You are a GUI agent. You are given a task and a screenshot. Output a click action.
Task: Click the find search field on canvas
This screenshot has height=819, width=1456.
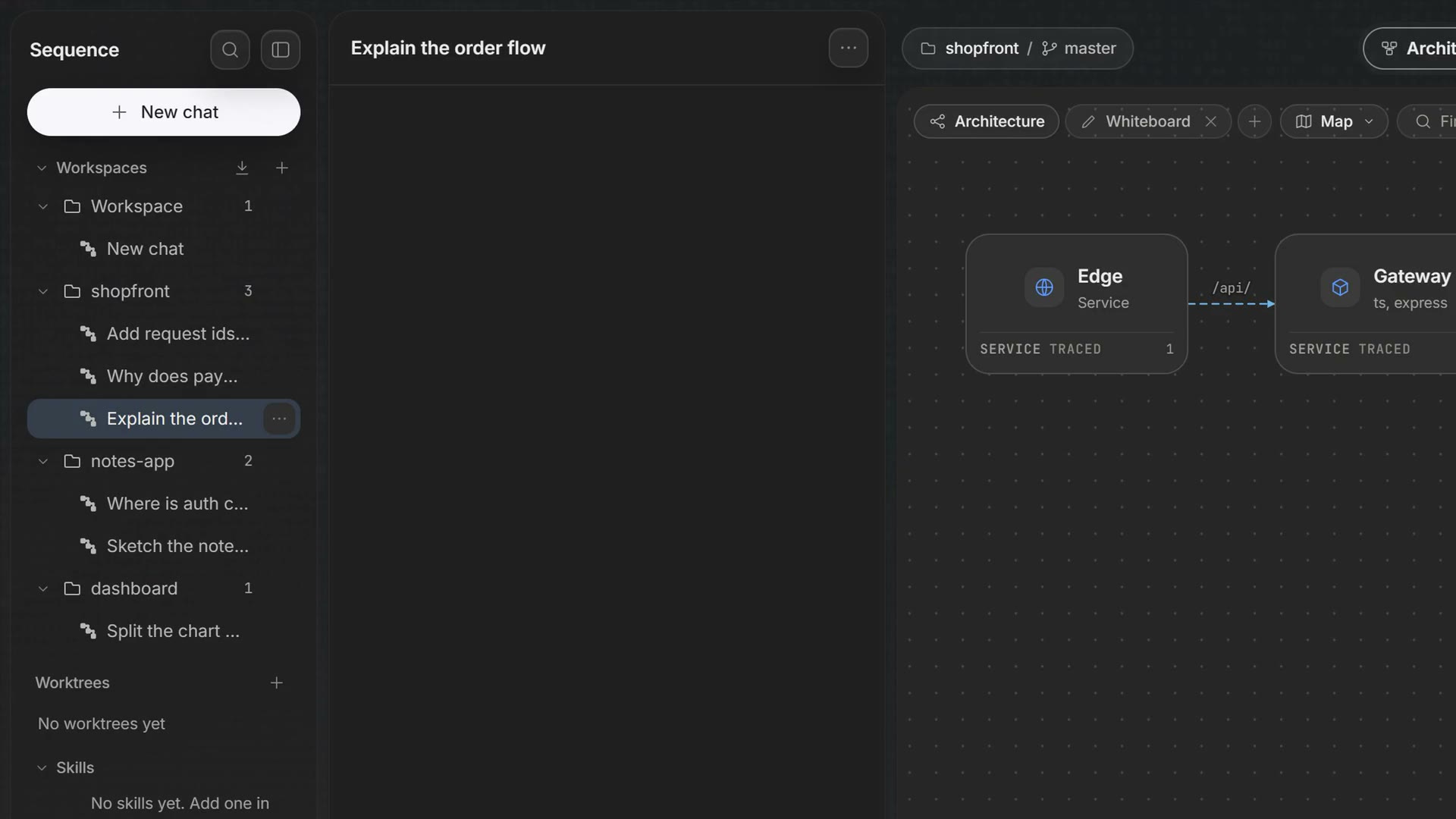1427,121
